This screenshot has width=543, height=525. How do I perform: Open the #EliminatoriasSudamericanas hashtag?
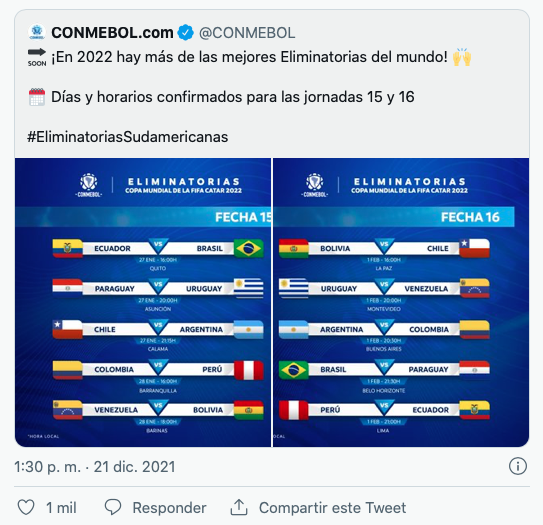127,137
